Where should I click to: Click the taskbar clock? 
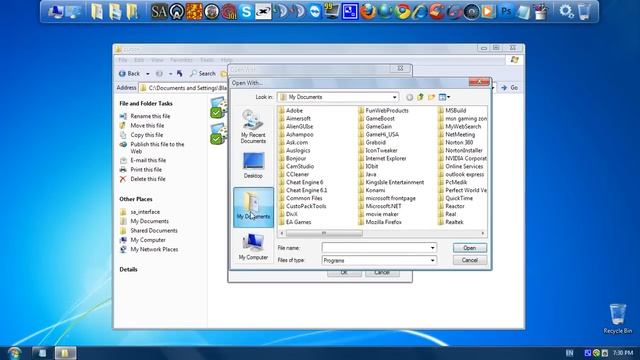coord(623,353)
